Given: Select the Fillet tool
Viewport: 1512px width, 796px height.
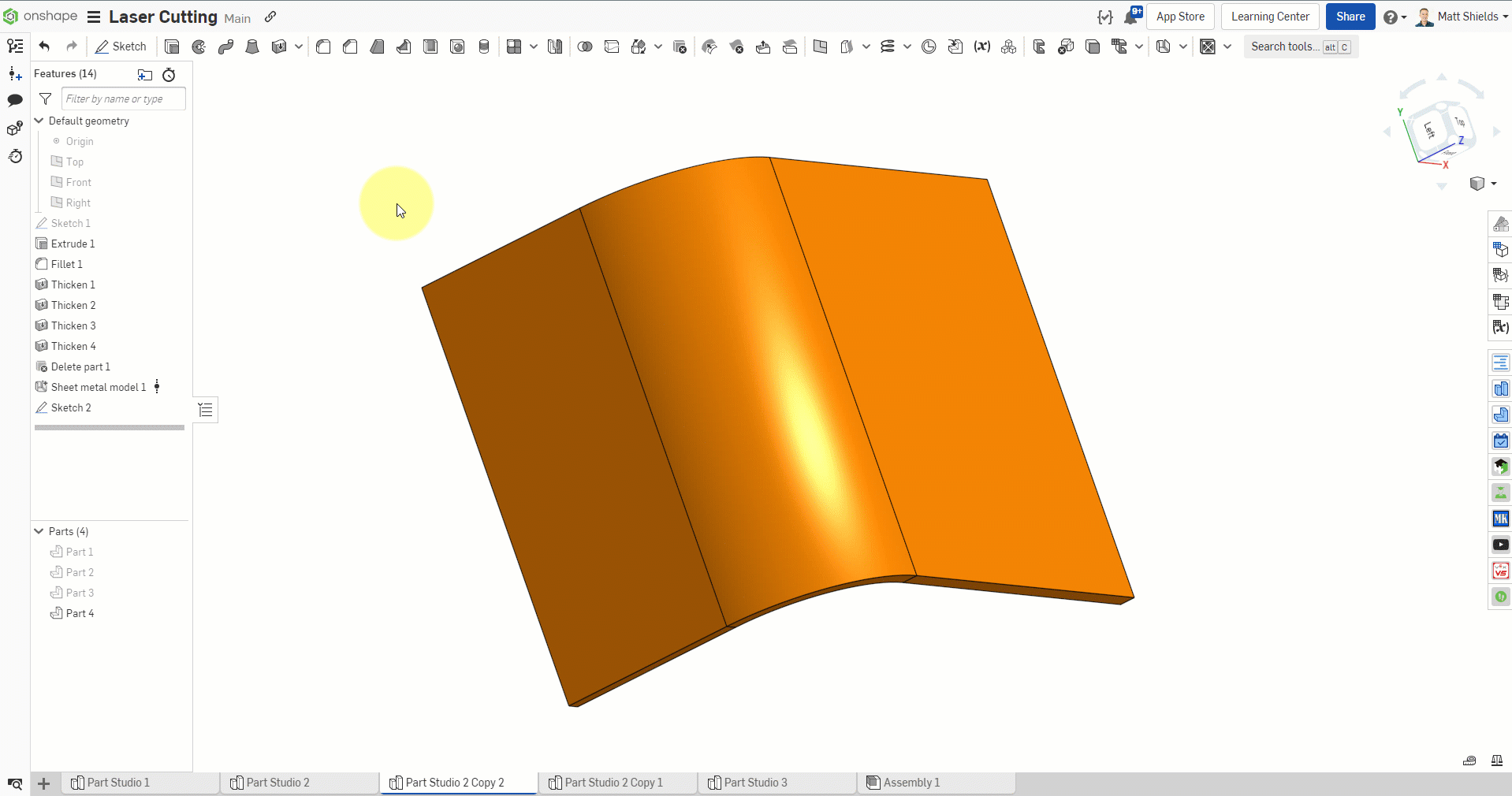Looking at the screenshot, I should (x=322, y=46).
